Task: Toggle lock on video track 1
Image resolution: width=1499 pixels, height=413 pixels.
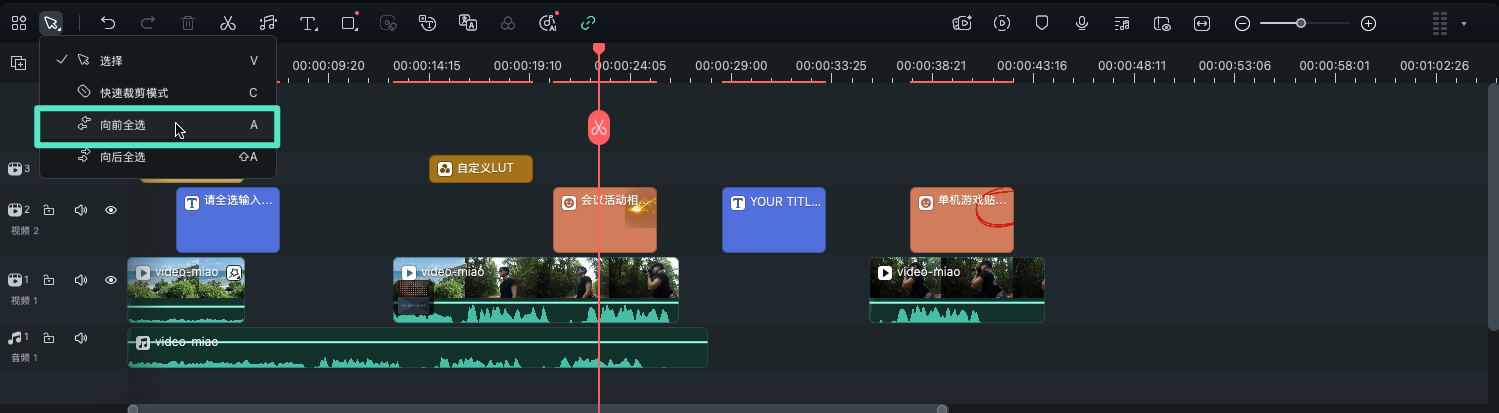Action: pyautogui.click(x=48, y=280)
